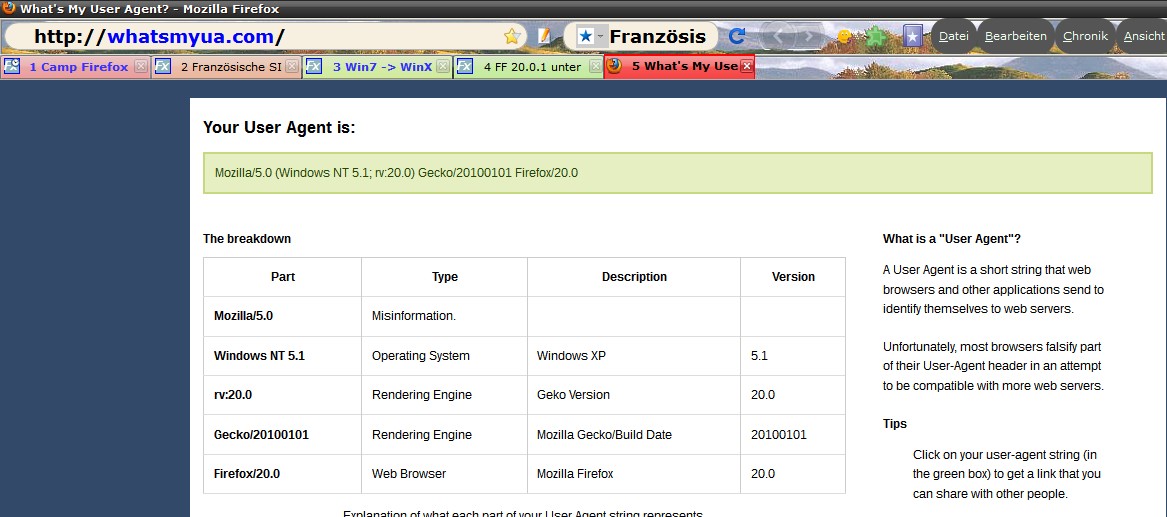The image size is (1167, 517).
Task: Click the 'Description' column header
Action: click(634, 277)
